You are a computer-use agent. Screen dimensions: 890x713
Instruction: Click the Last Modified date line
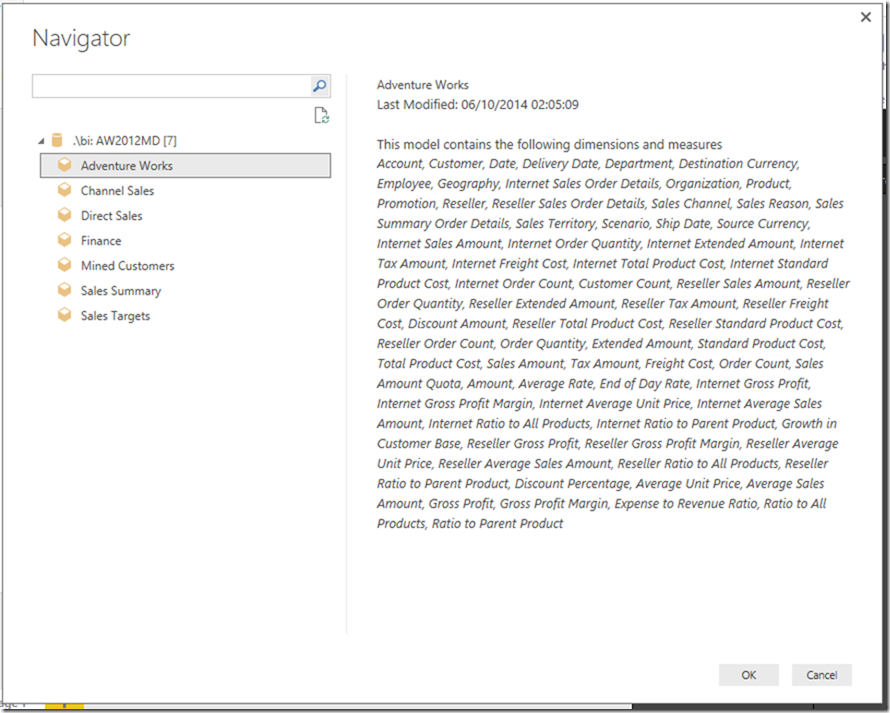click(x=478, y=104)
